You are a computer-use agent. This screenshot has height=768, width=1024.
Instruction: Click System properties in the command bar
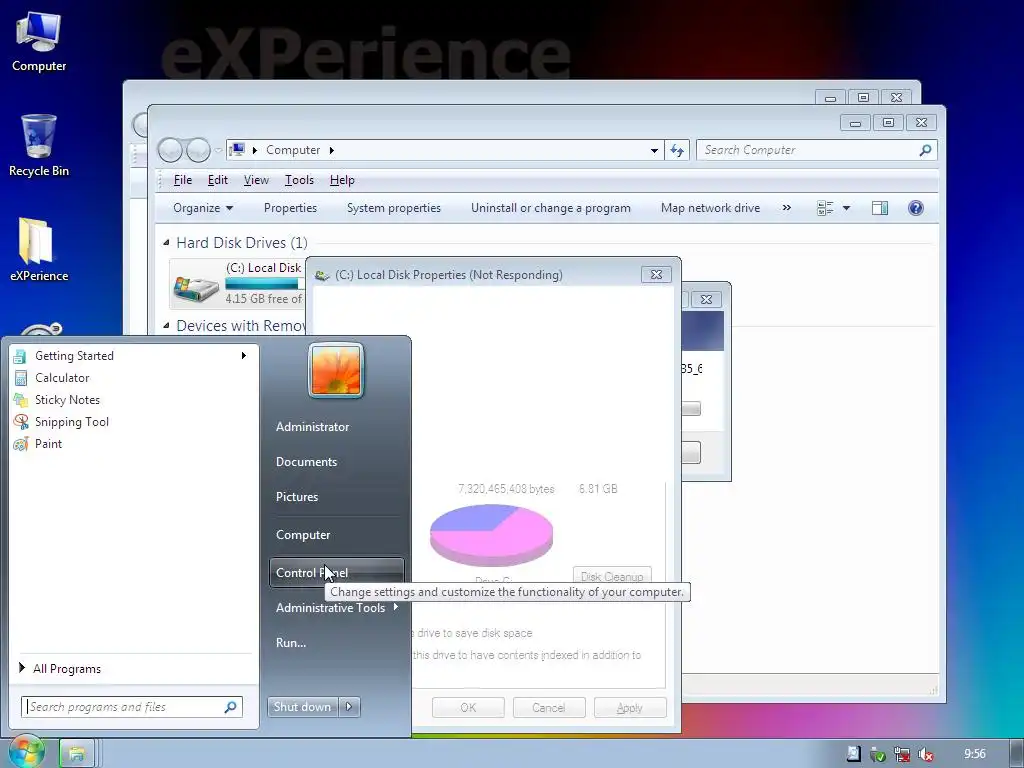click(394, 208)
